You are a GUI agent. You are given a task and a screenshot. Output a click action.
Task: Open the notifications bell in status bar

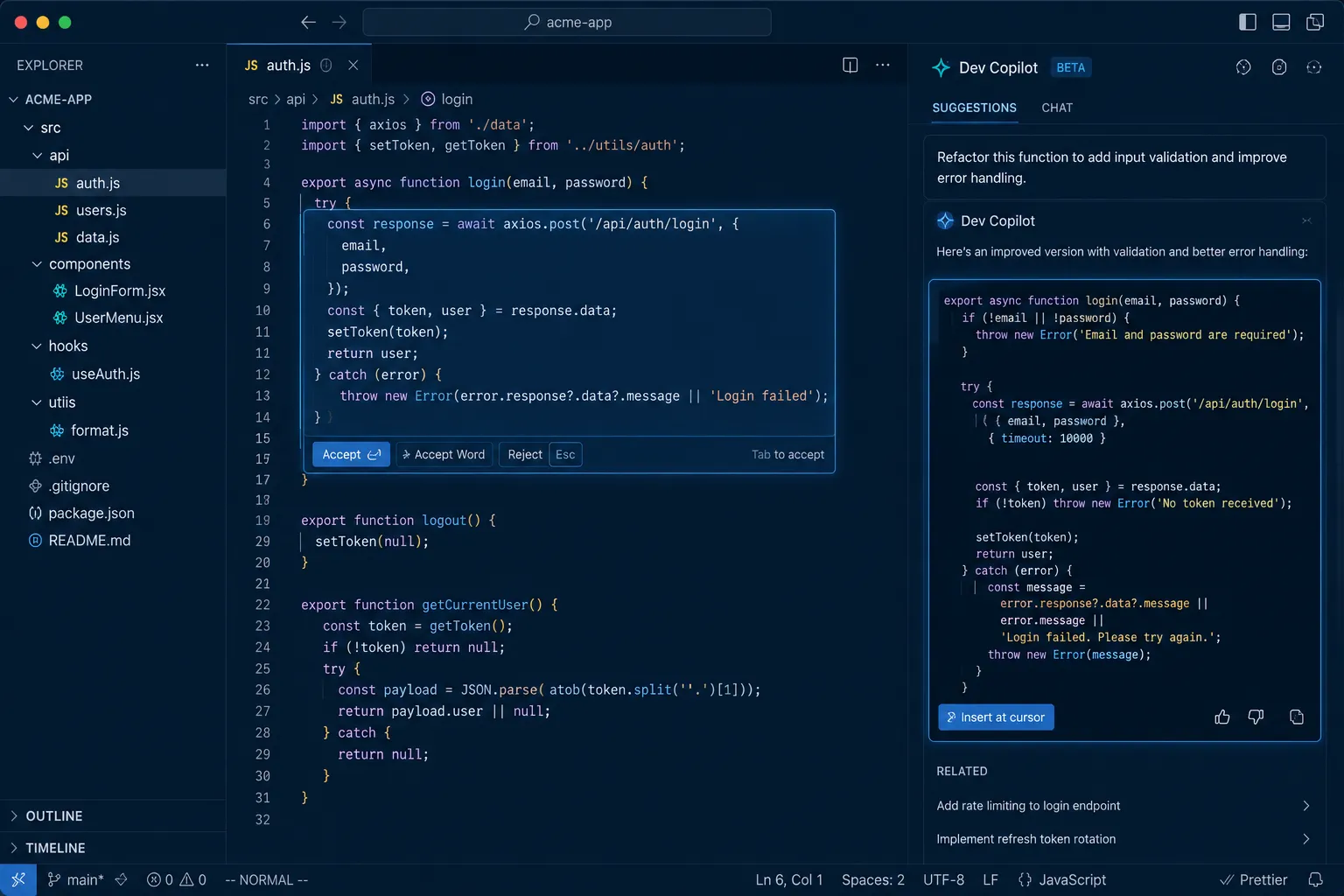[x=1315, y=880]
